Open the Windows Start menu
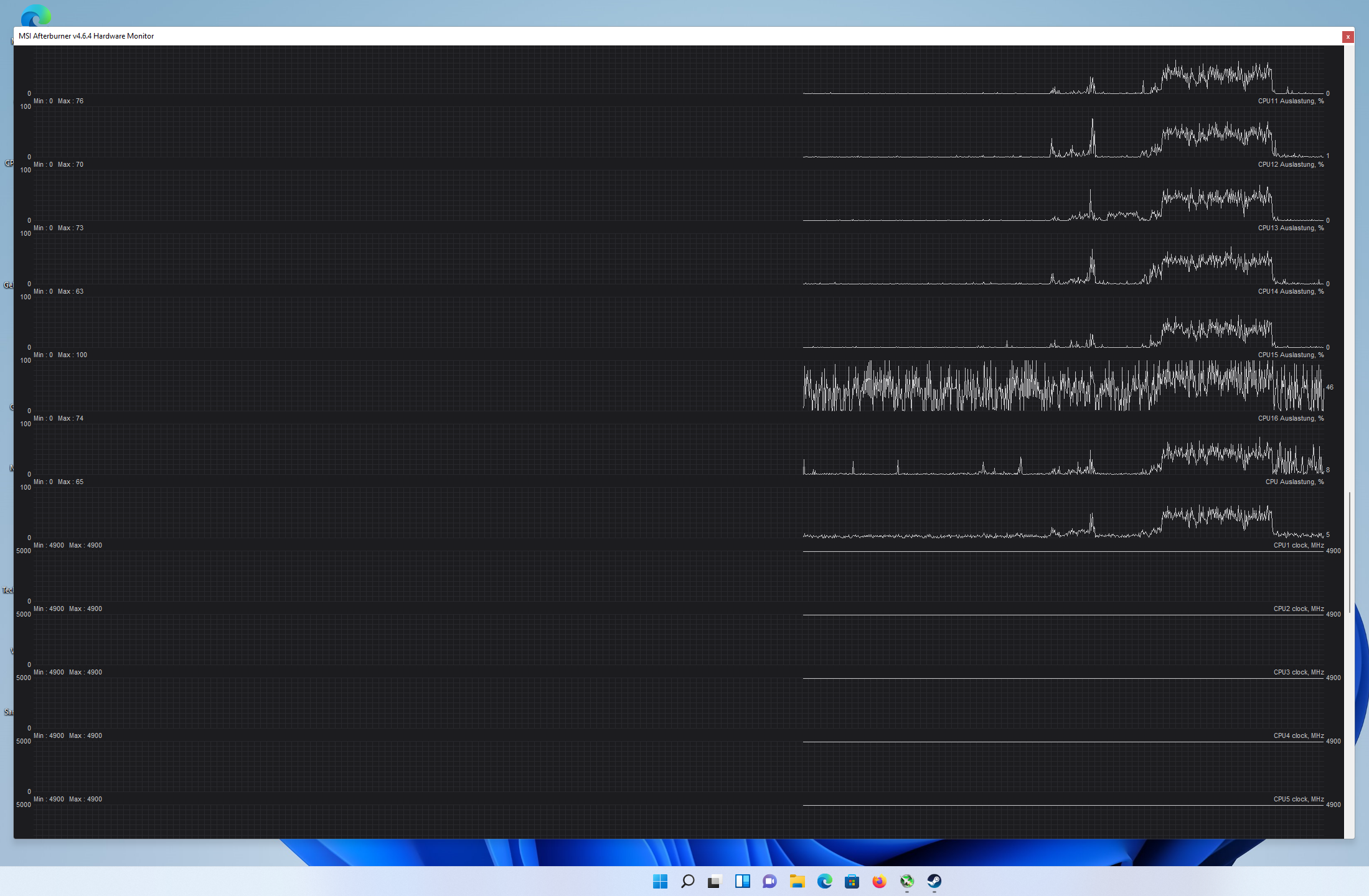The image size is (1369, 896). coord(660,881)
